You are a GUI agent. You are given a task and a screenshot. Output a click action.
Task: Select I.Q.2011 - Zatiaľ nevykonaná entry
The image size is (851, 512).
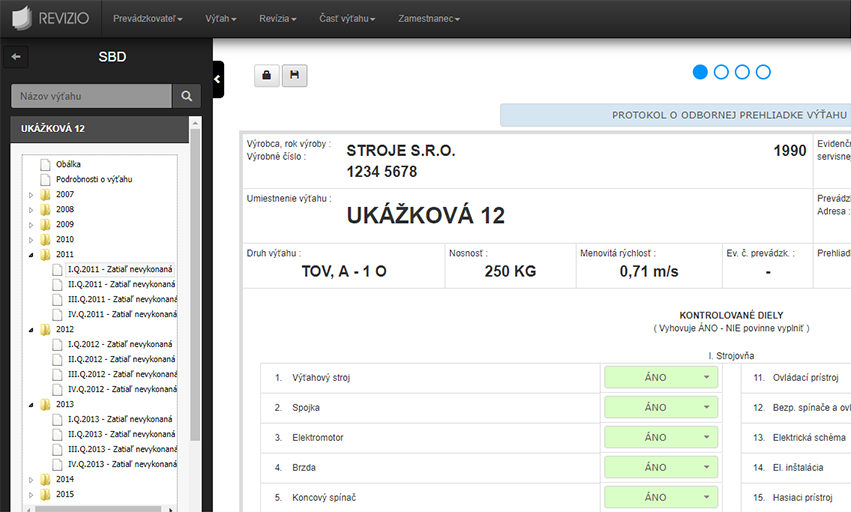pos(119,270)
